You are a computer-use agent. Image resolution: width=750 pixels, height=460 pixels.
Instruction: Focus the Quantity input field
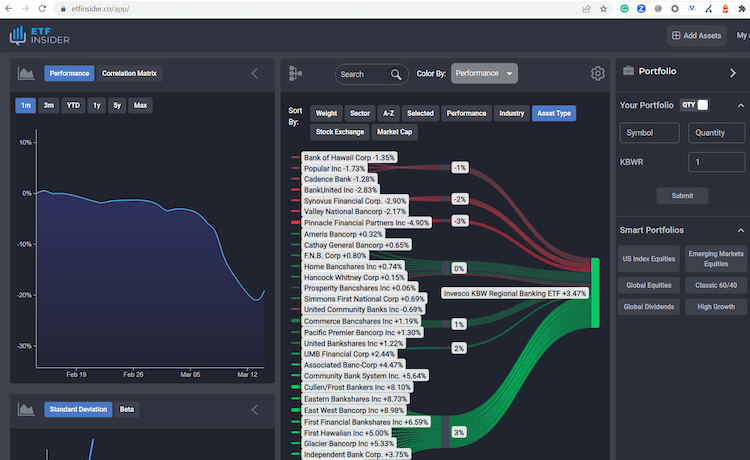click(716, 133)
